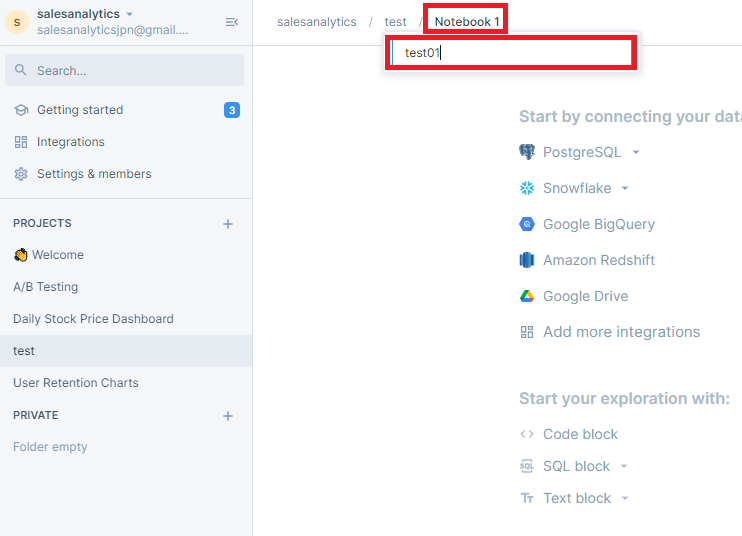Expand the salesanalytics workspace dropdown
Image resolution: width=742 pixels, height=536 pixels.
(129, 14)
